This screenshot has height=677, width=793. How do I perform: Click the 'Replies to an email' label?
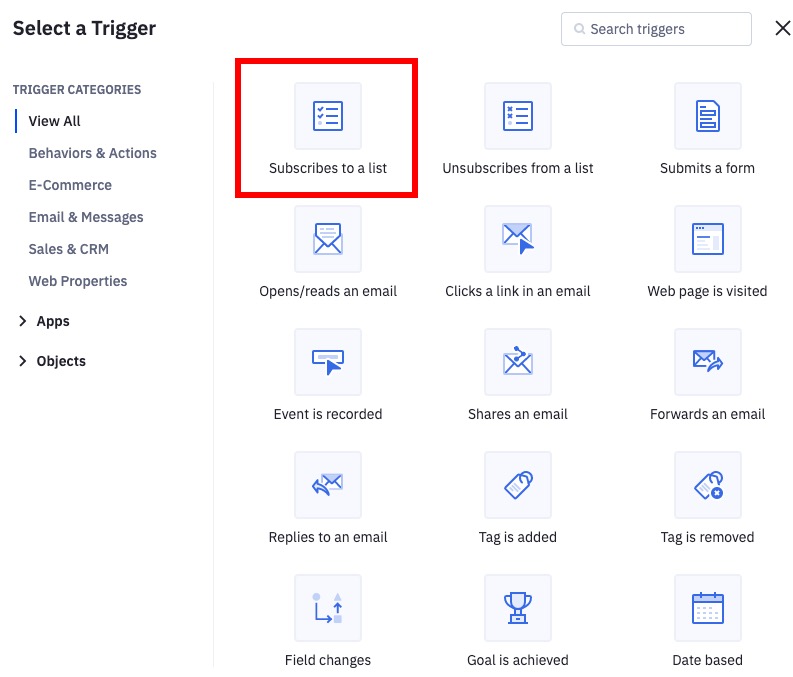tap(328, 537)
